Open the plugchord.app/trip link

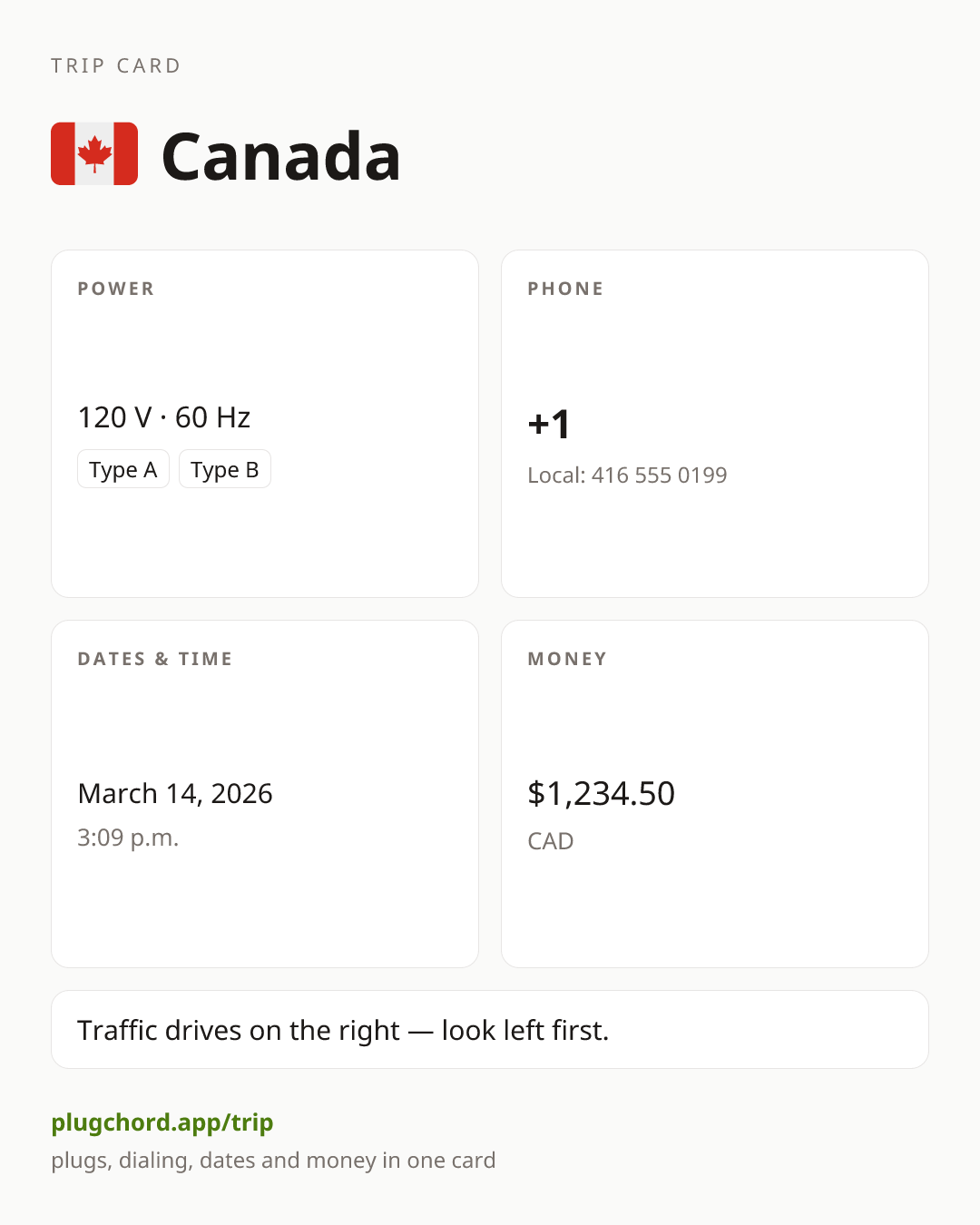(x=162, y=1122)
